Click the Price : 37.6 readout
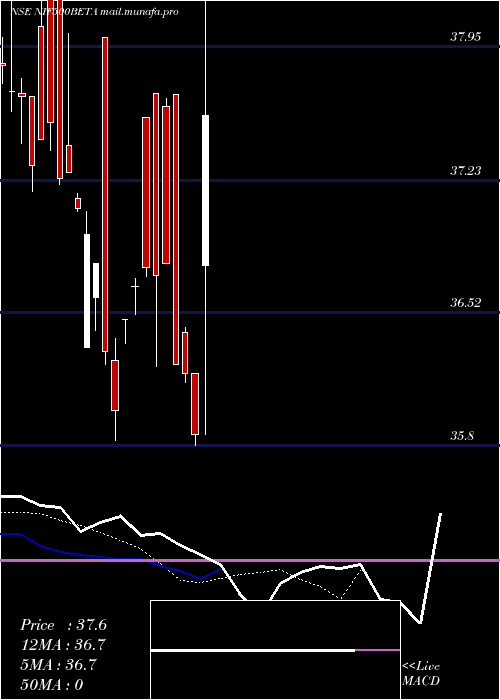500x700 pixels. coord(63,625)
